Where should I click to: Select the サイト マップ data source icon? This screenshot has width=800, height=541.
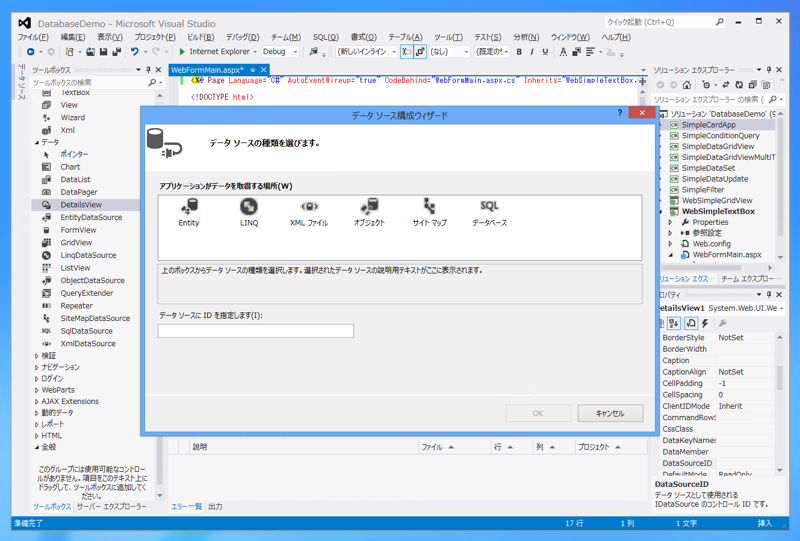(x=430, y=212)
